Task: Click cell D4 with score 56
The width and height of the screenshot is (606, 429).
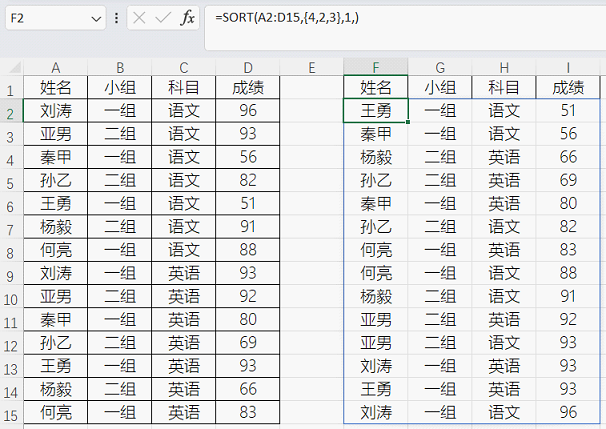Action: coord(248,157)
